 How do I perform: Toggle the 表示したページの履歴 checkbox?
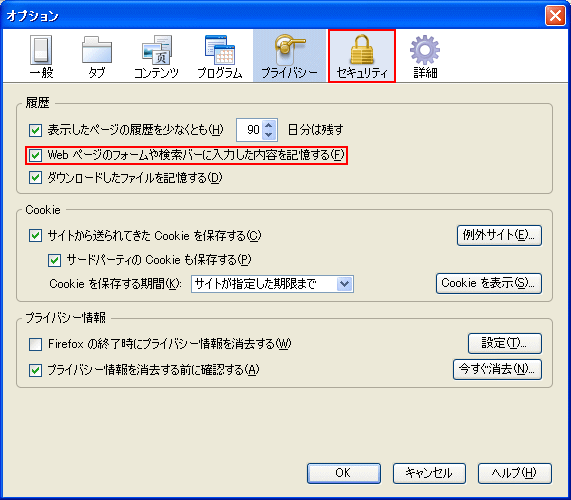[35, 130]
